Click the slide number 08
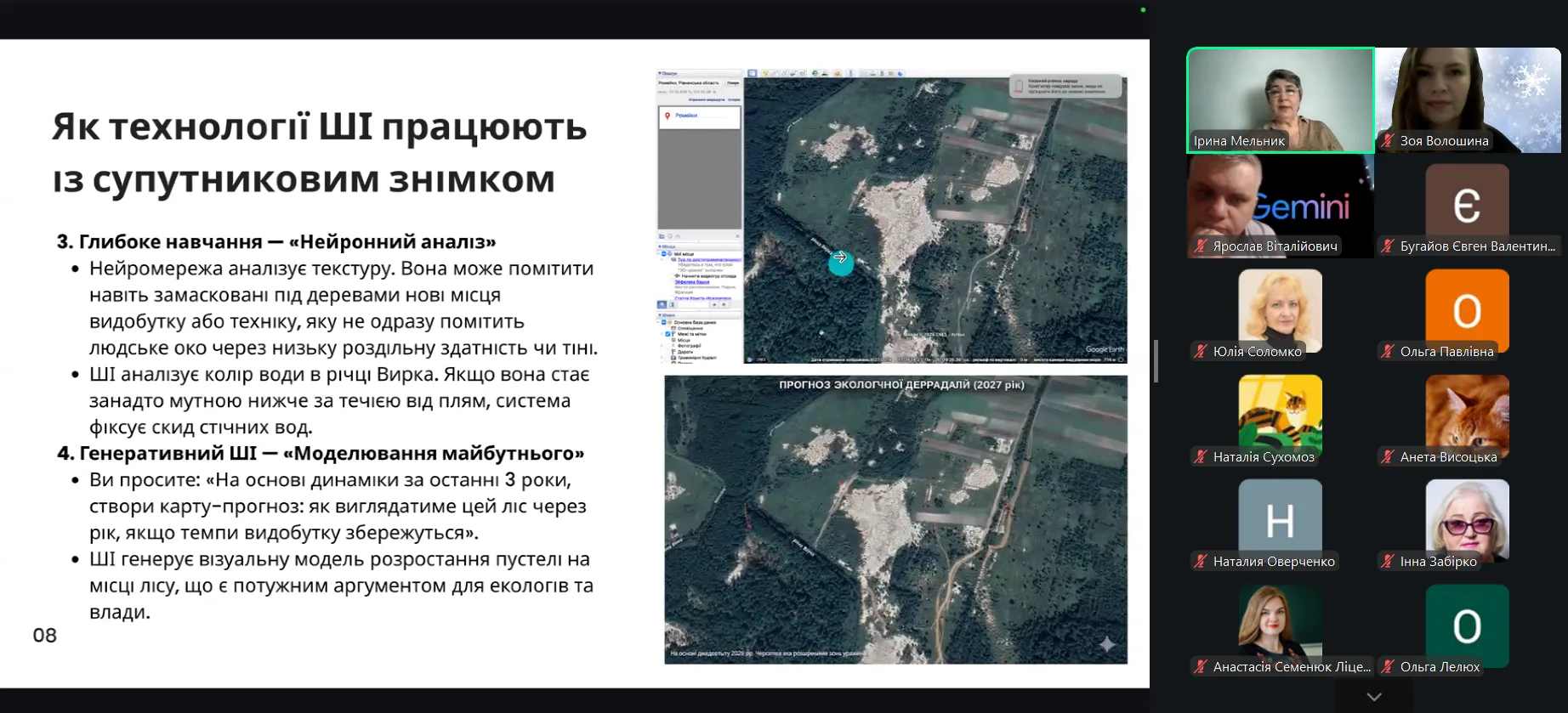 point(44,635)
